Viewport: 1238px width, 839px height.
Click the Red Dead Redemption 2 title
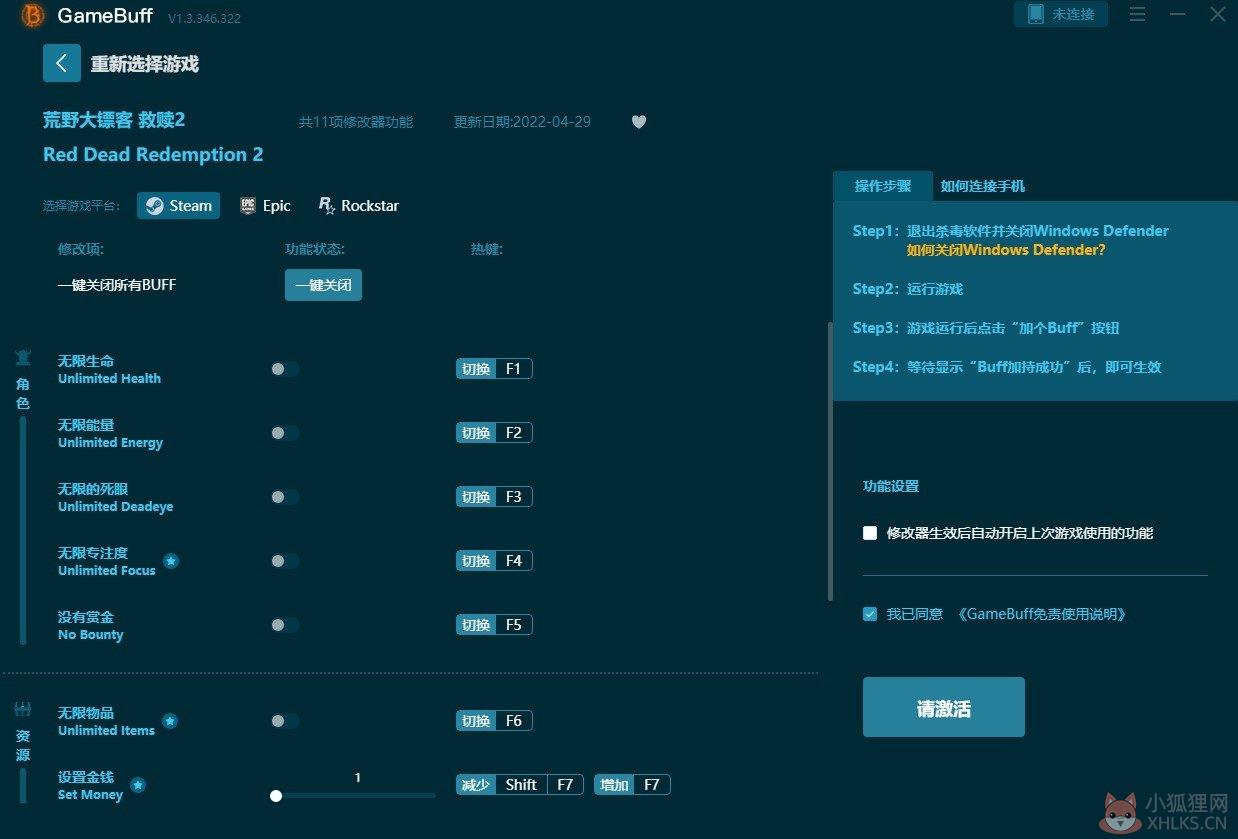click(x=153, y=154)
